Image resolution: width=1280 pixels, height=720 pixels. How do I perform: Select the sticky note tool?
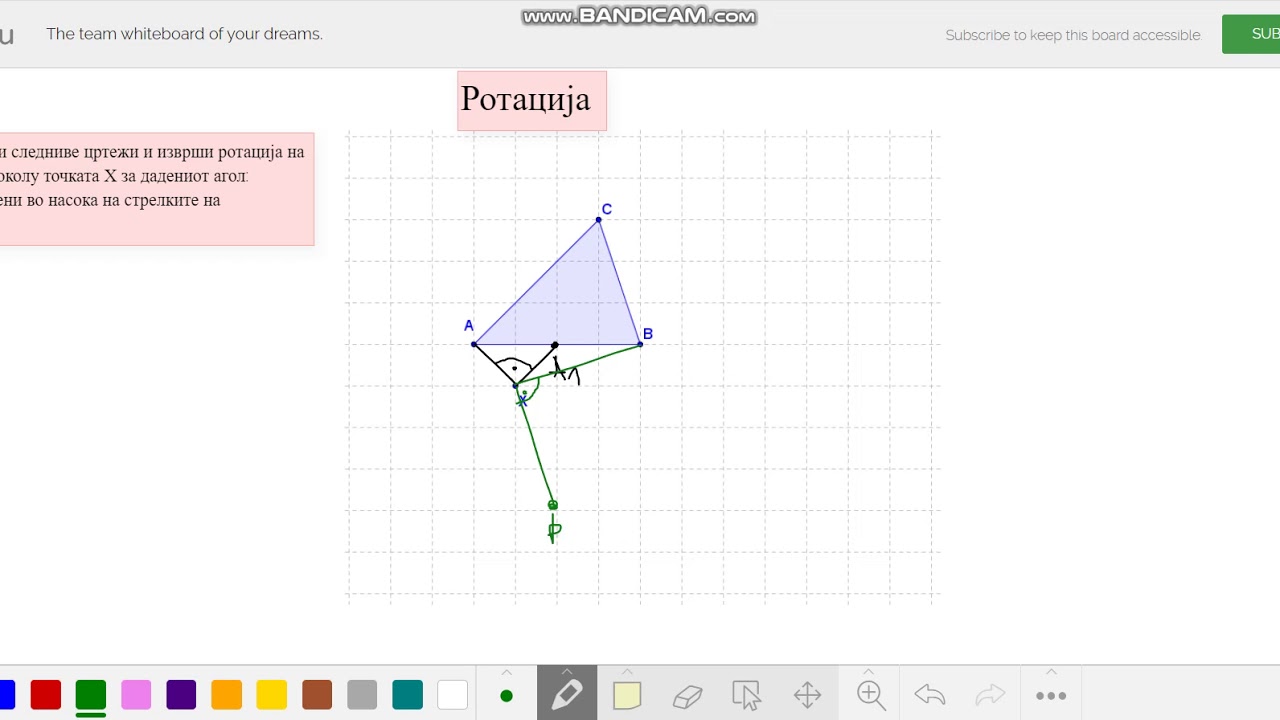pos(627,695)
